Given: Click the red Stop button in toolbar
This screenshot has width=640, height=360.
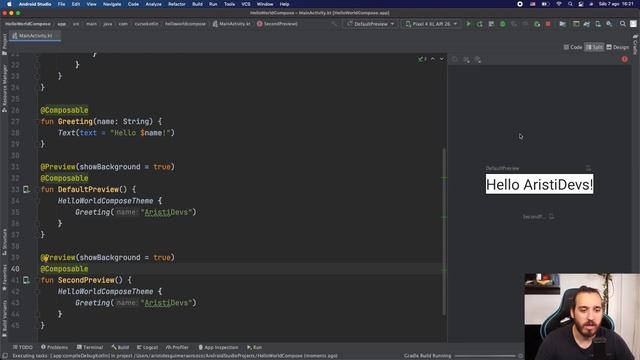Looking at the screenshot, I should coord(548,24).
